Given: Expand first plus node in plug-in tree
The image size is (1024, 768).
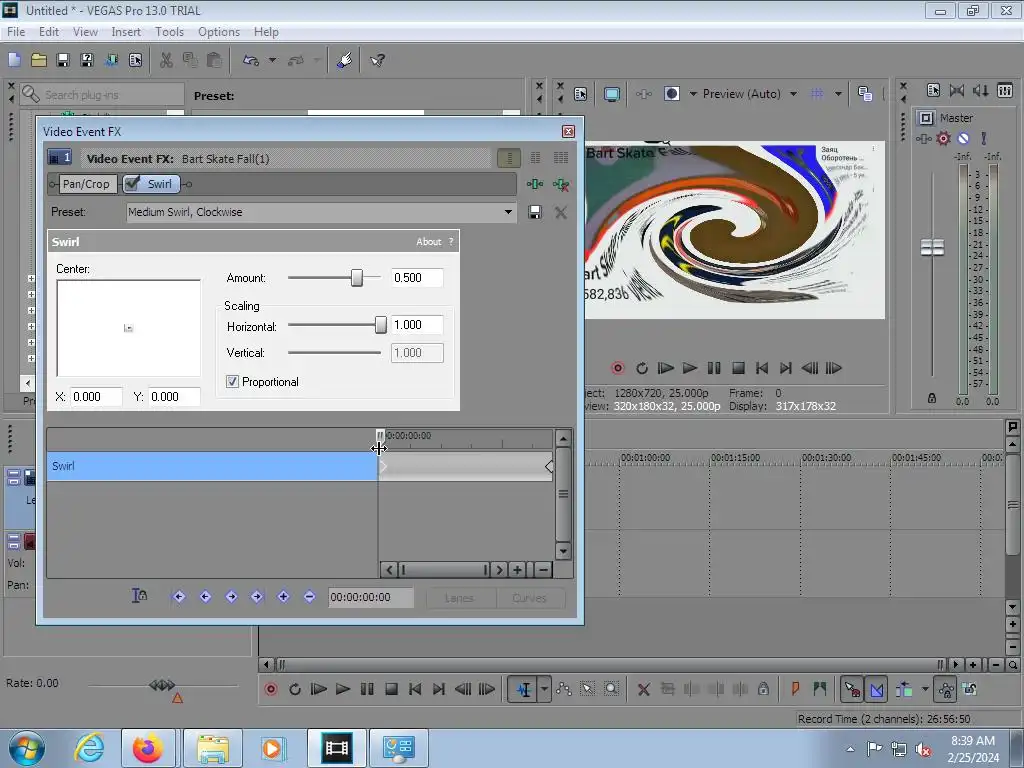Looking at the screenshot, I should [31, 278].
